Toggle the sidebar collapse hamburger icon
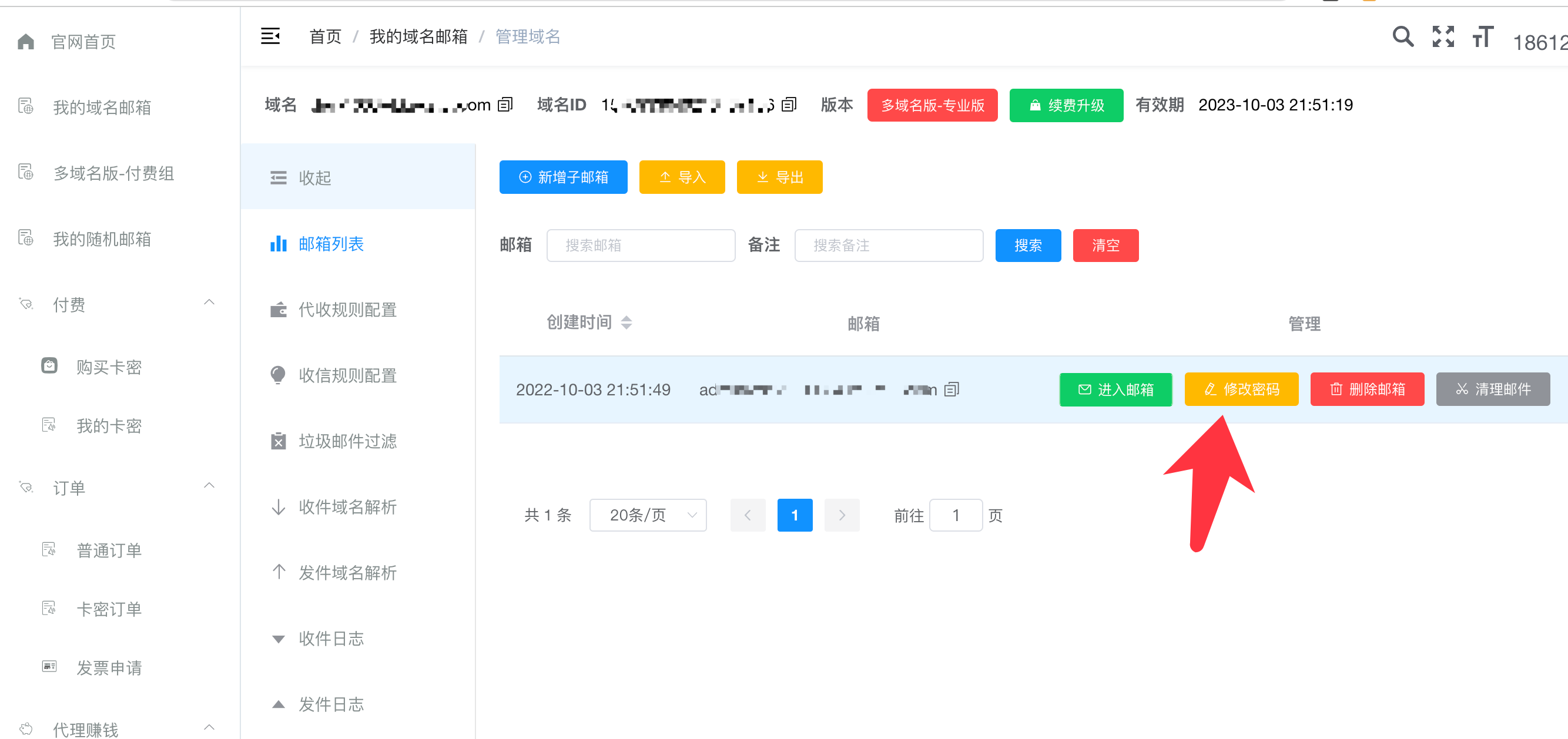This screenshot has width=1568, height=739. [270, 36]
